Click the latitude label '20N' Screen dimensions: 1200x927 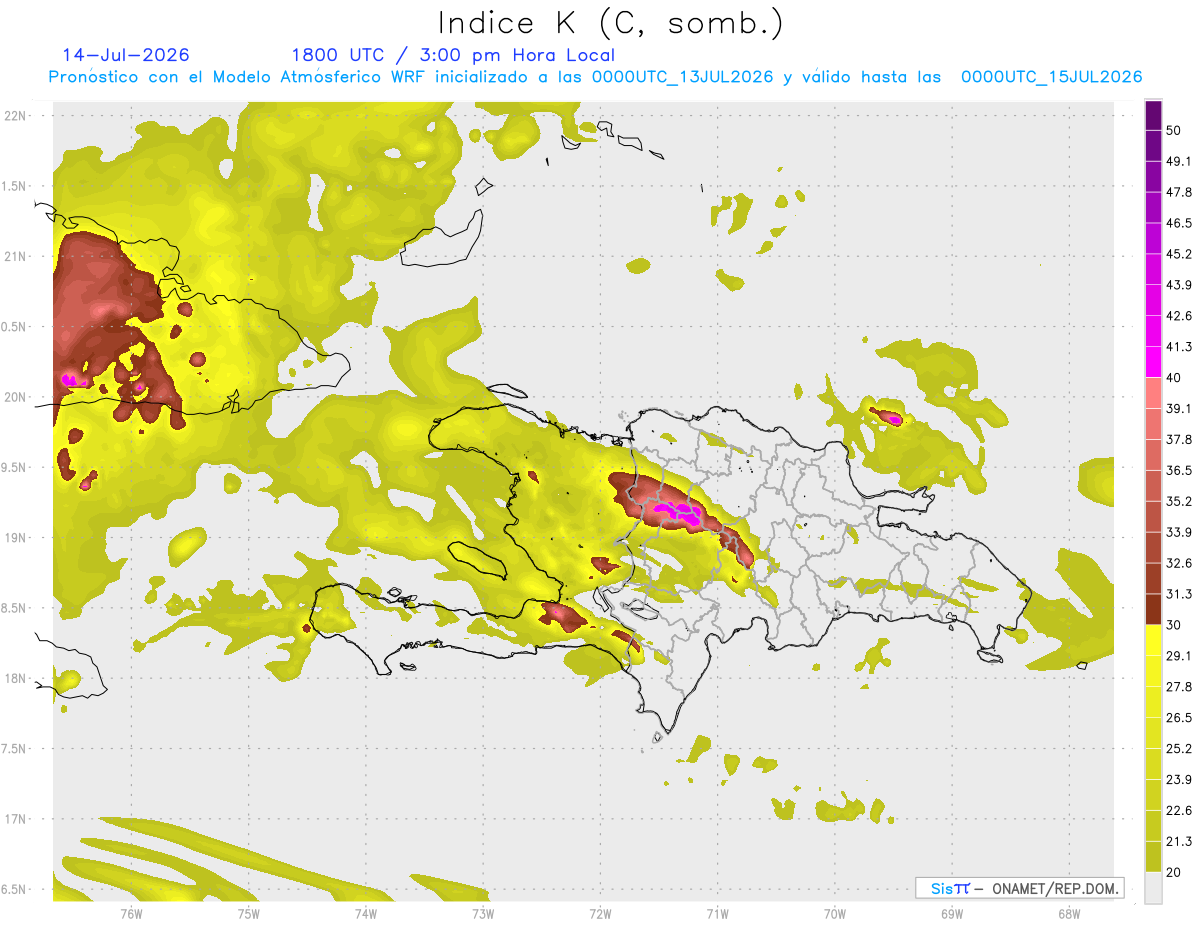point(16,397)
